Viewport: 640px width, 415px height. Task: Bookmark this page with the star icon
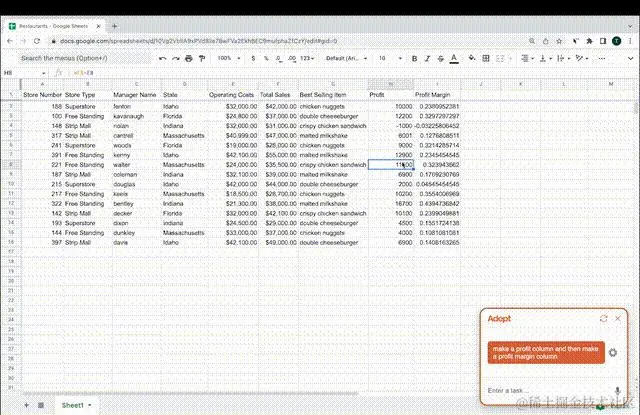tap(559, 41)
